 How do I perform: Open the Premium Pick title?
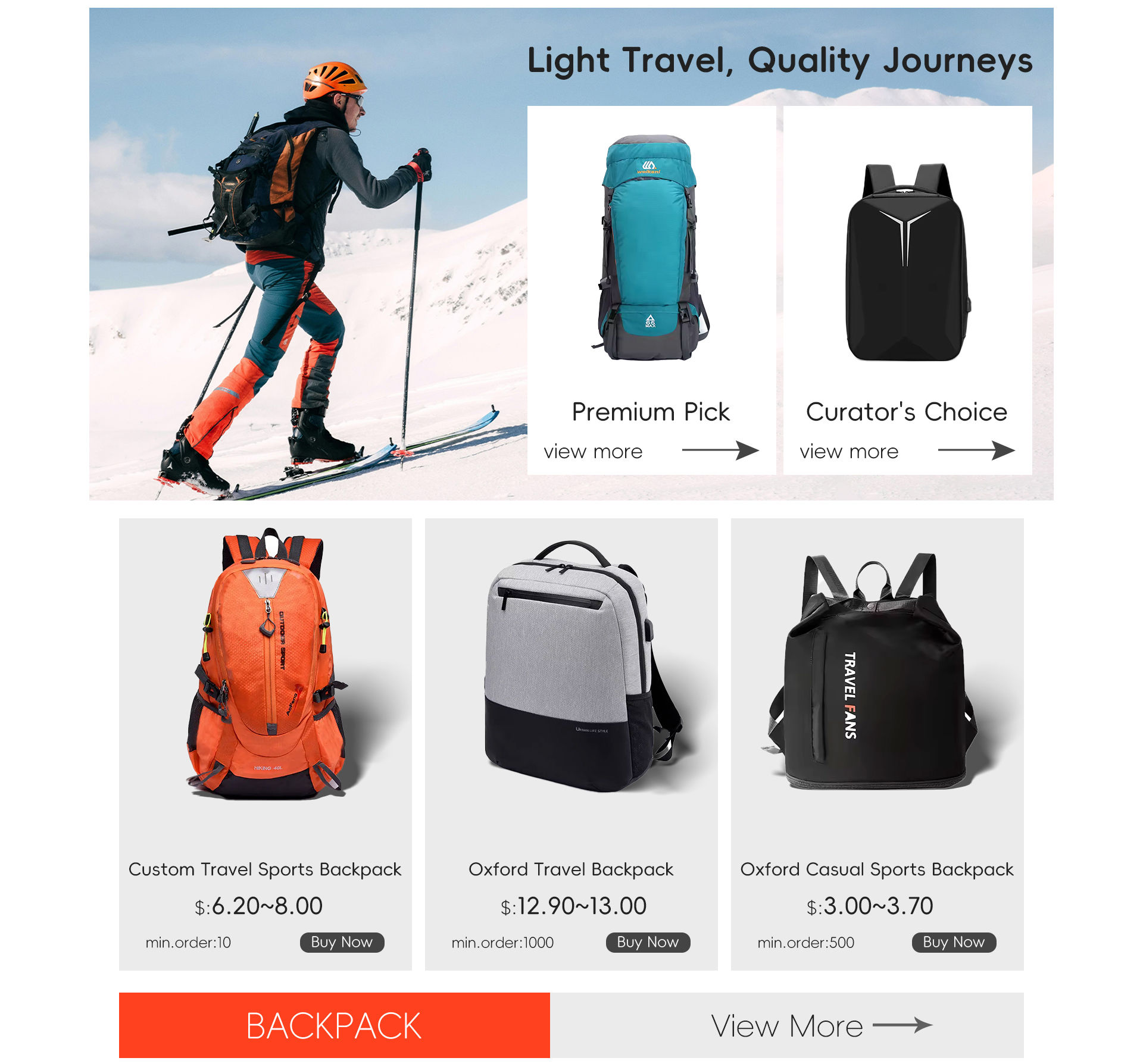click(x=651, y=412)
